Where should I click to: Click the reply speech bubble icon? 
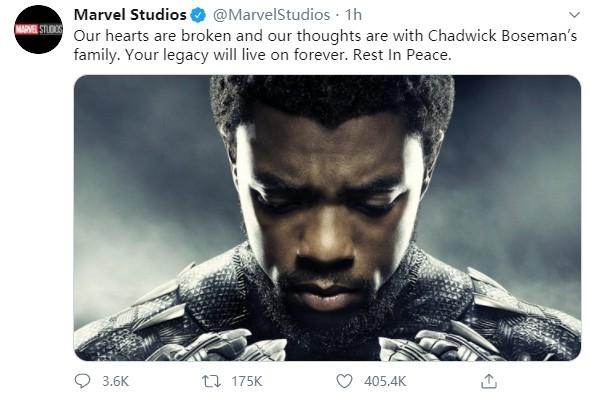pos(82,381)
